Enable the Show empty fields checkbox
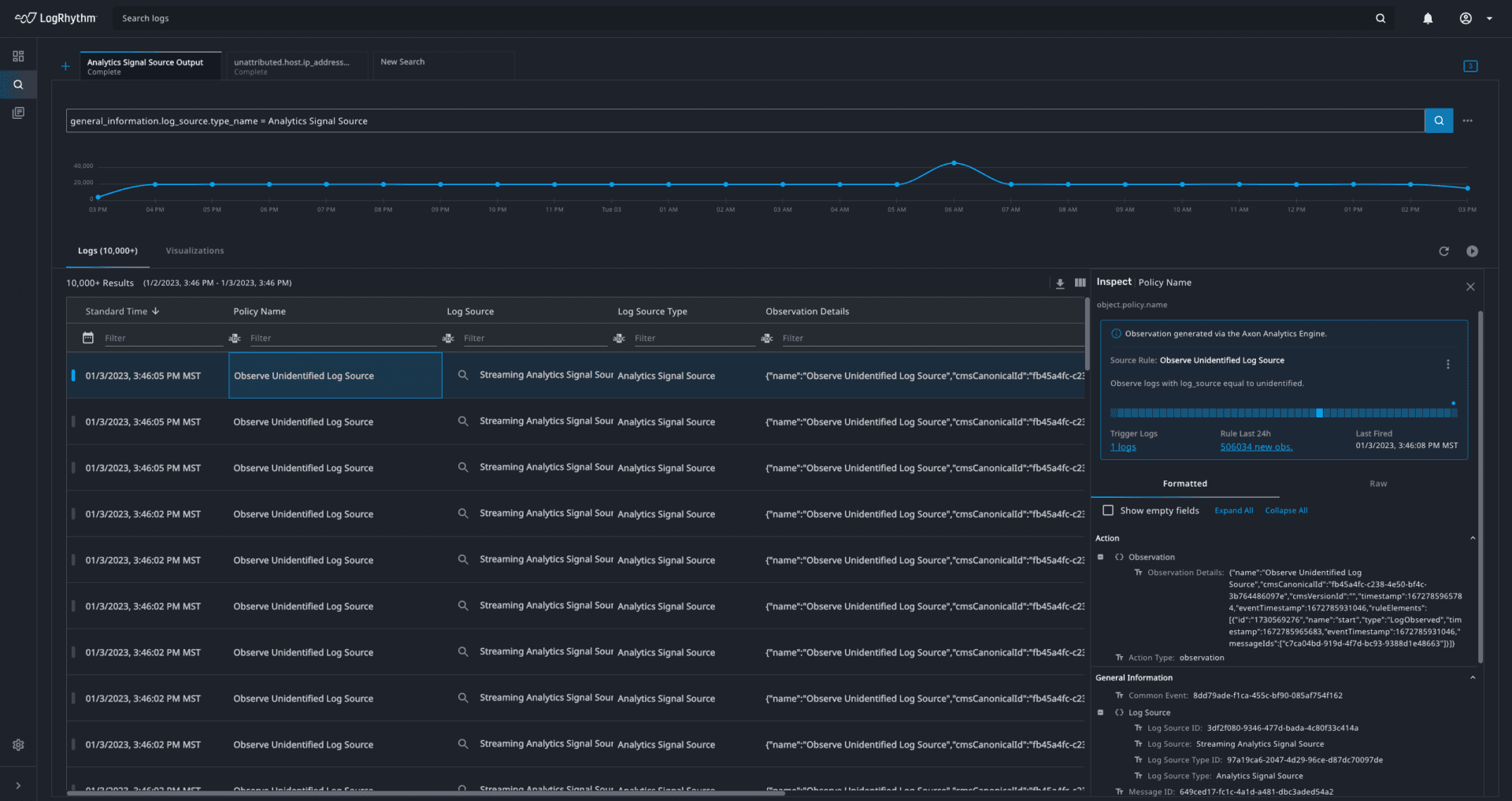This screenshot has width=1512, height=801. point(1110,510)
